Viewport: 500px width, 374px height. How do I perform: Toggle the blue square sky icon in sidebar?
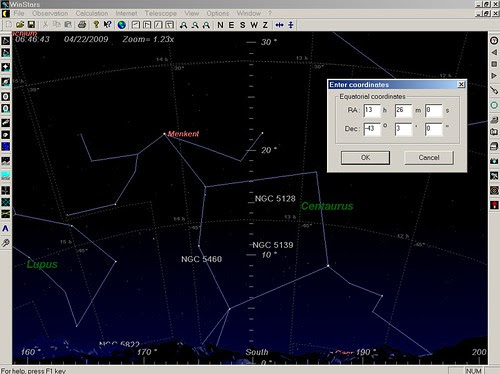click(x=6, y=147)
